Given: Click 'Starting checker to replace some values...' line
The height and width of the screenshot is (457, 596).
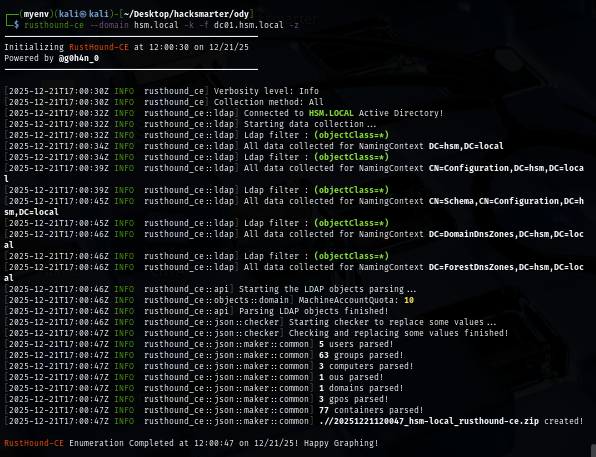Looking at the screenshot, I should 392,323.
